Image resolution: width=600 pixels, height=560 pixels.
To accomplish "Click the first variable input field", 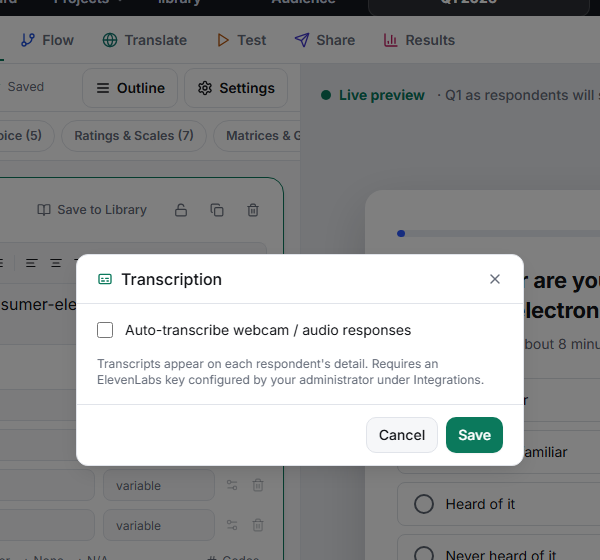I will (159, 485).
